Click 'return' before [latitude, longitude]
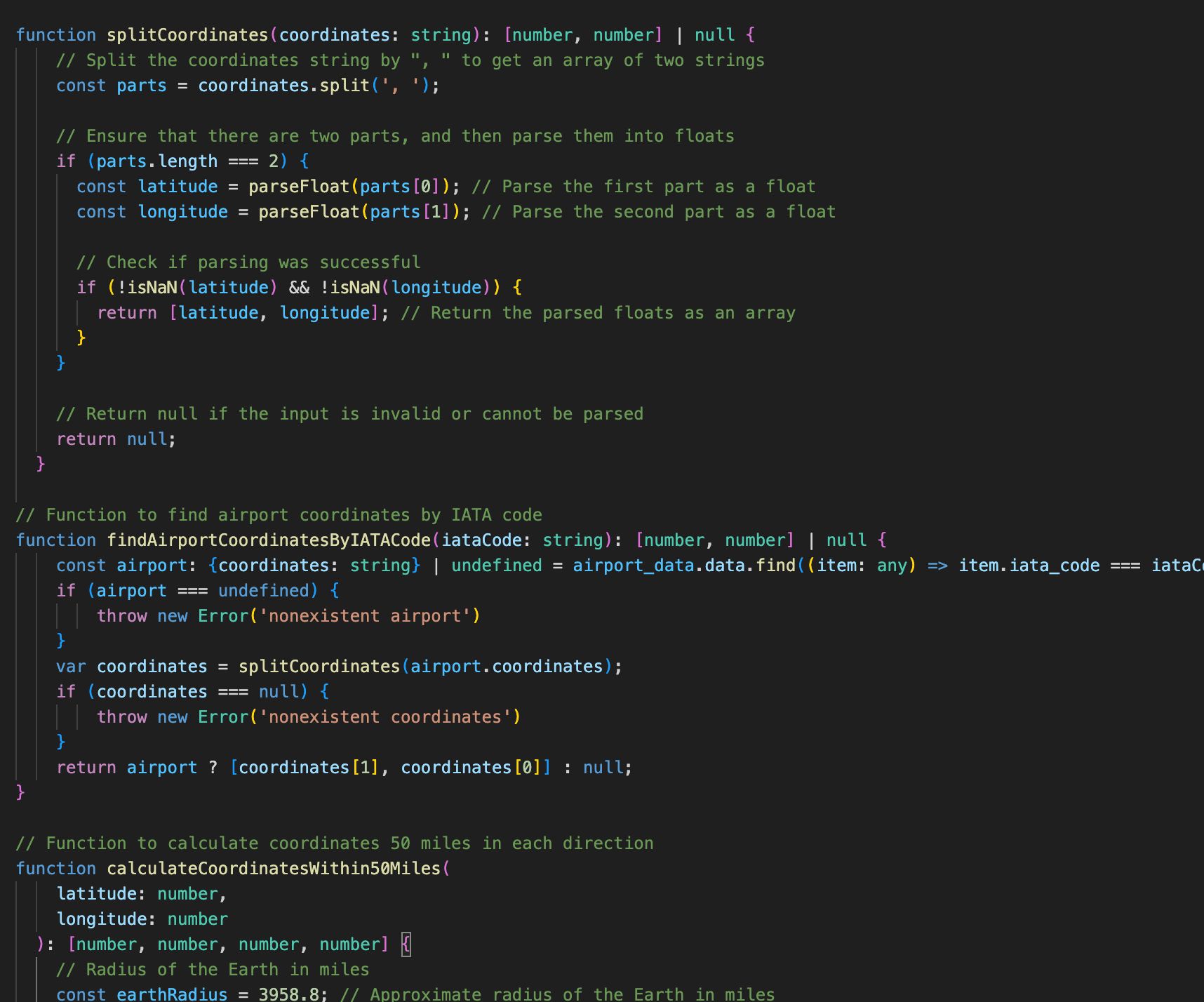 tap(127, 313)
